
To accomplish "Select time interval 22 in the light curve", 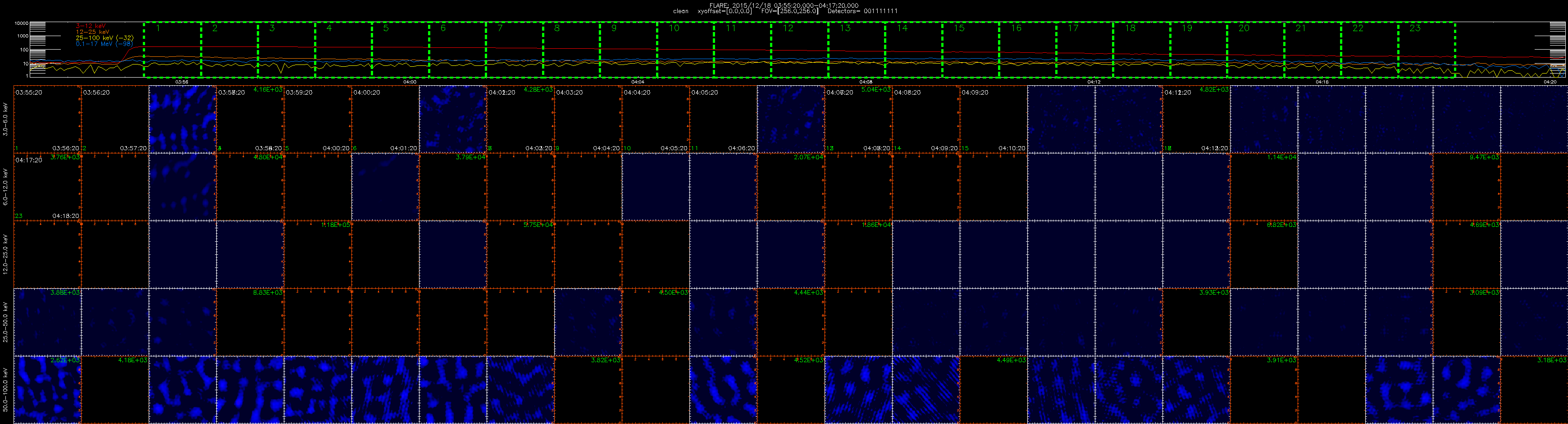I will 1369,50.
